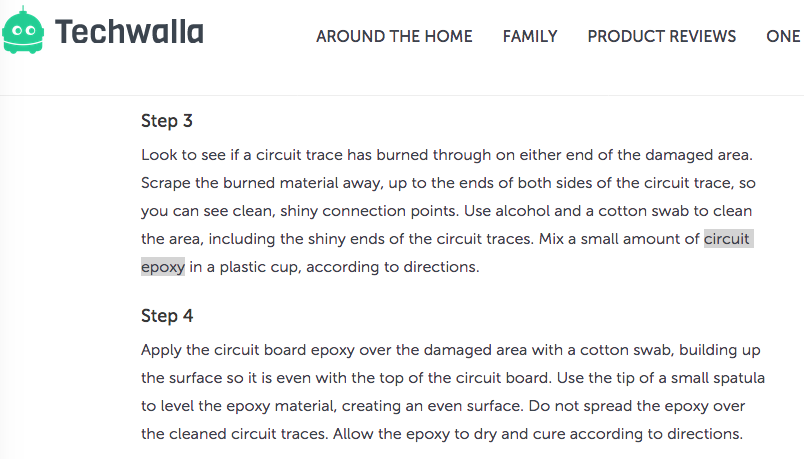
Task: Open the Around The Home menu
Action: click(394, 36)
